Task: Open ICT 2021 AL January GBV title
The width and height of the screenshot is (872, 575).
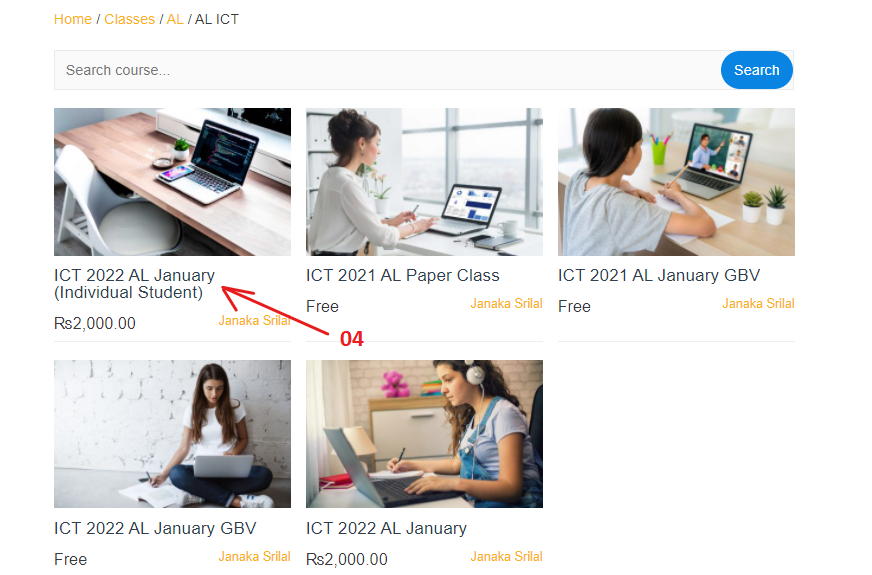Action: pos(659,275)
